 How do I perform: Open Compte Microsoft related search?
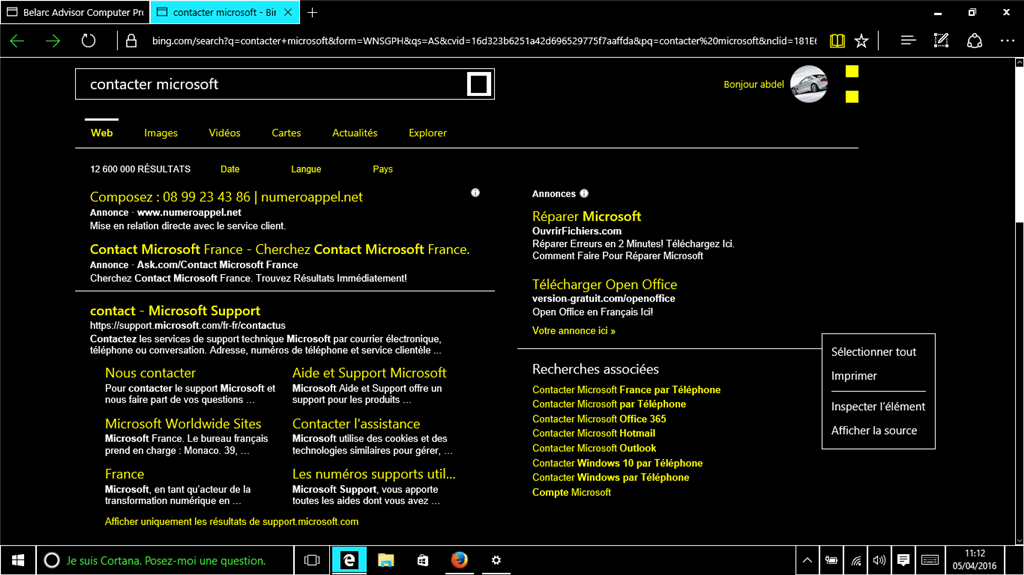[571, 493]
